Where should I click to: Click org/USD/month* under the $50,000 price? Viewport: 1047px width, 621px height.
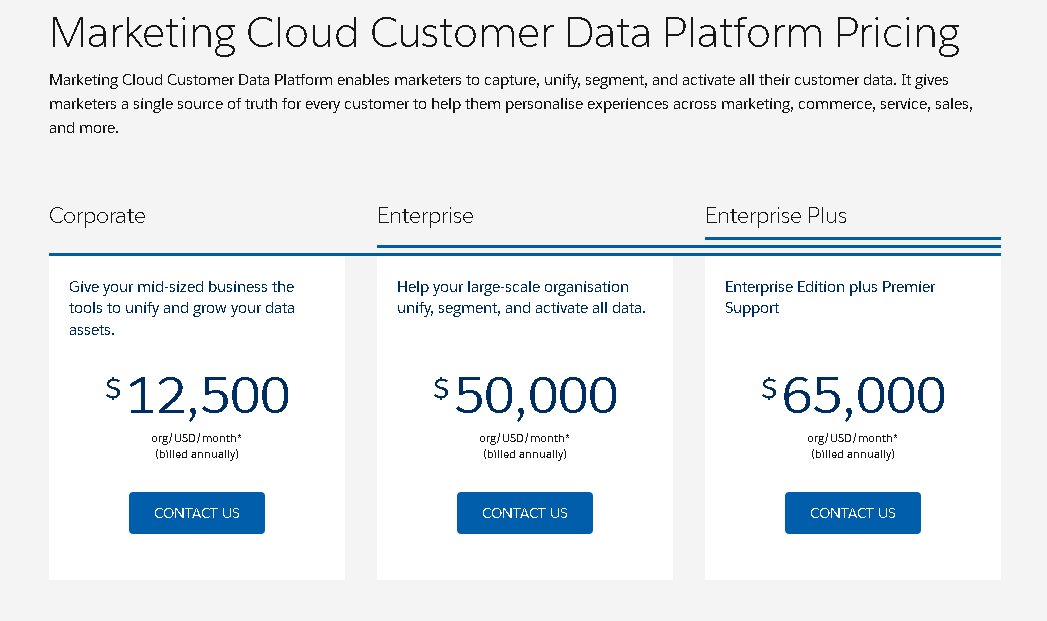pyautogui.click(x=525, y=438)
